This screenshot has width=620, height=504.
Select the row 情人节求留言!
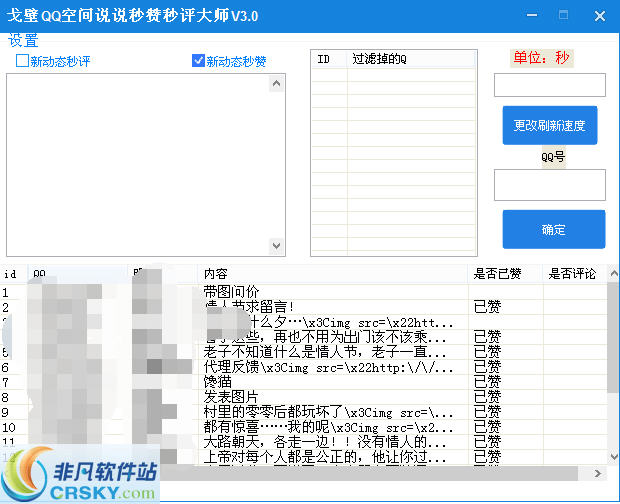pos(303,307)
